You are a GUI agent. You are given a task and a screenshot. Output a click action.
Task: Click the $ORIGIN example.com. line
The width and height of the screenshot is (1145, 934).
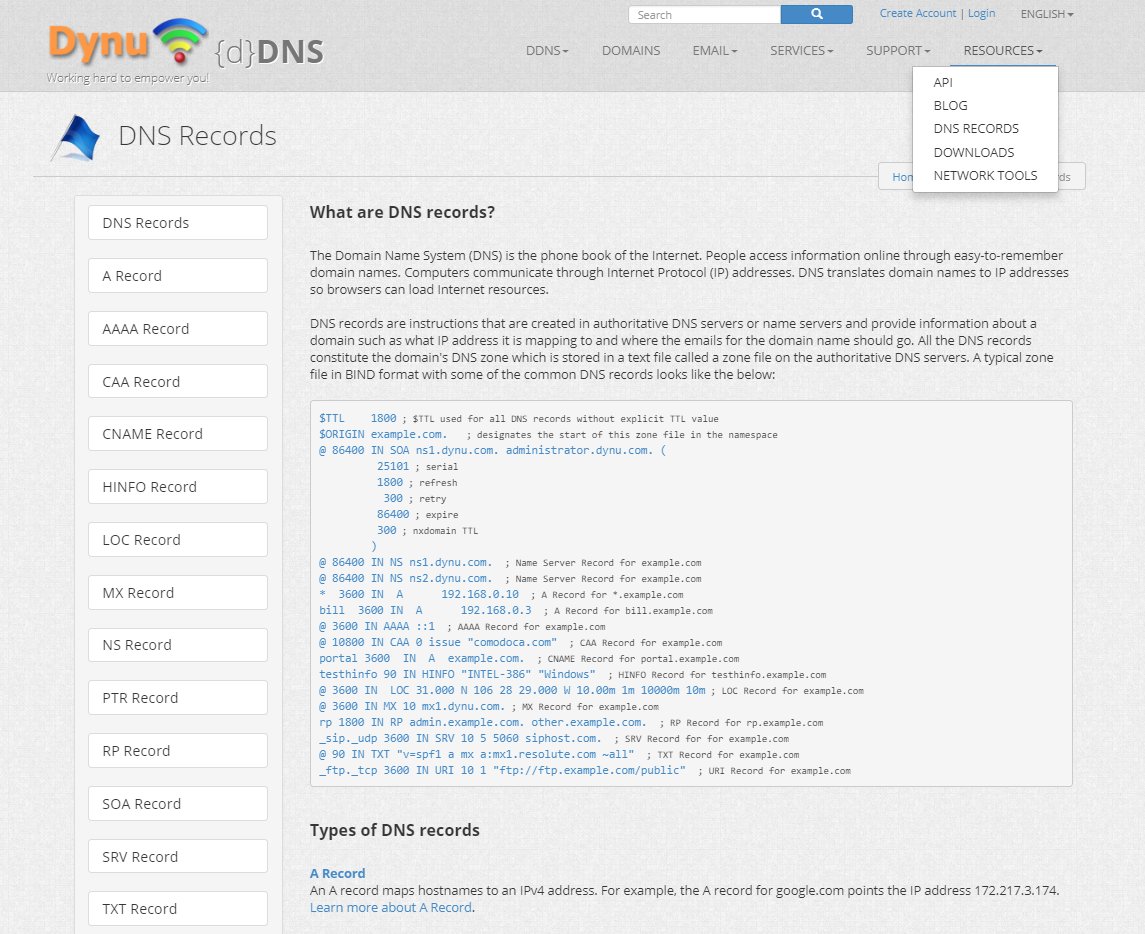[x=548, y=435]
